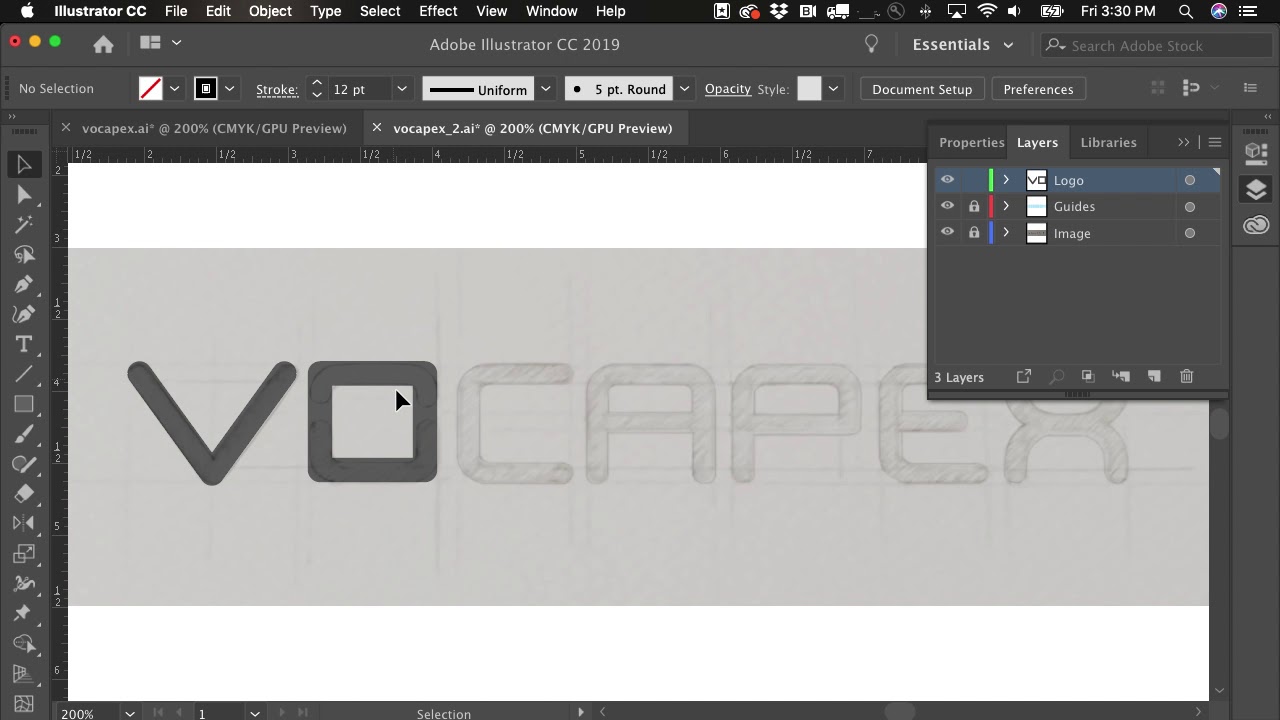Open the Effect menu

438,11
